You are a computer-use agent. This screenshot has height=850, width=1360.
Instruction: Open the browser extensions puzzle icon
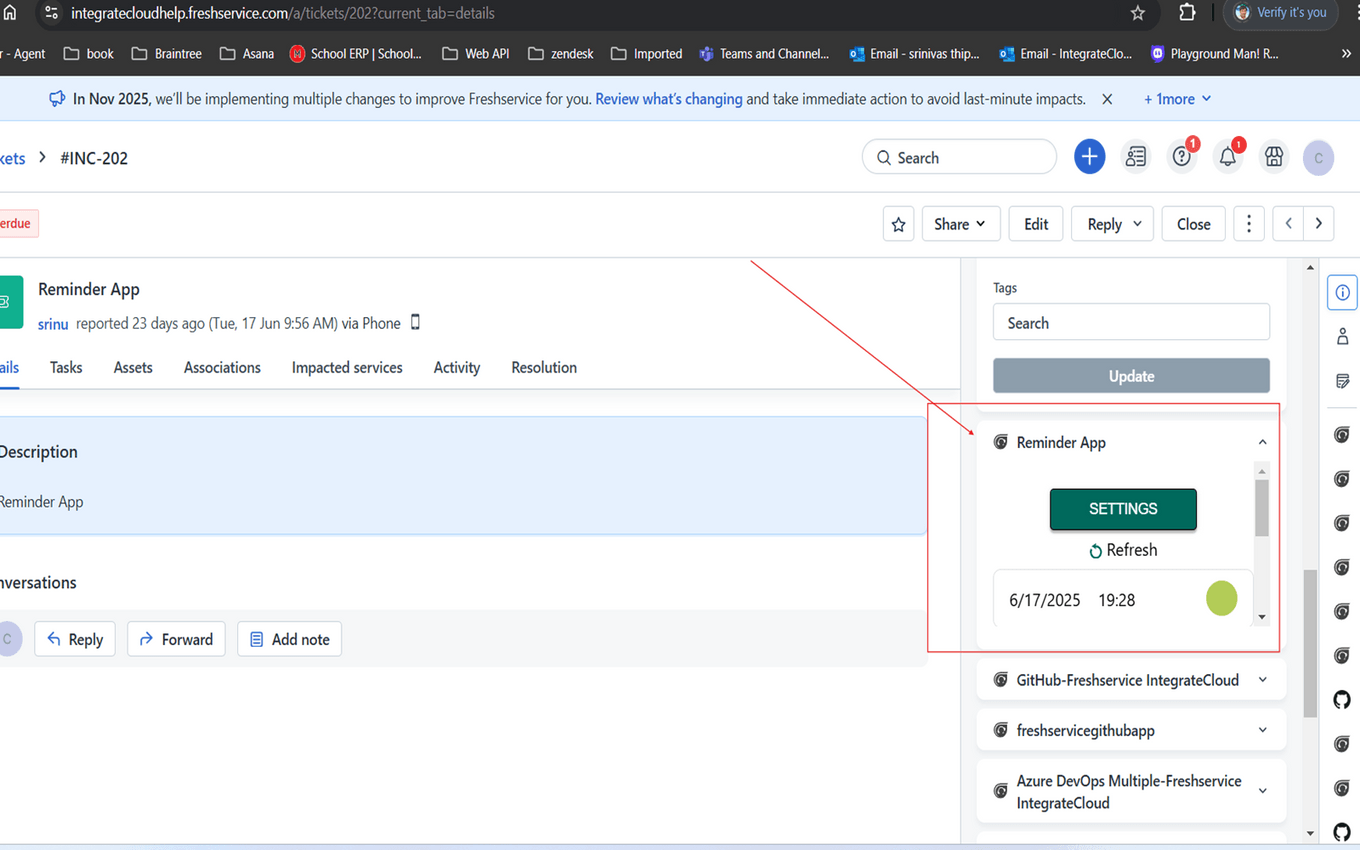[1187, 13]
